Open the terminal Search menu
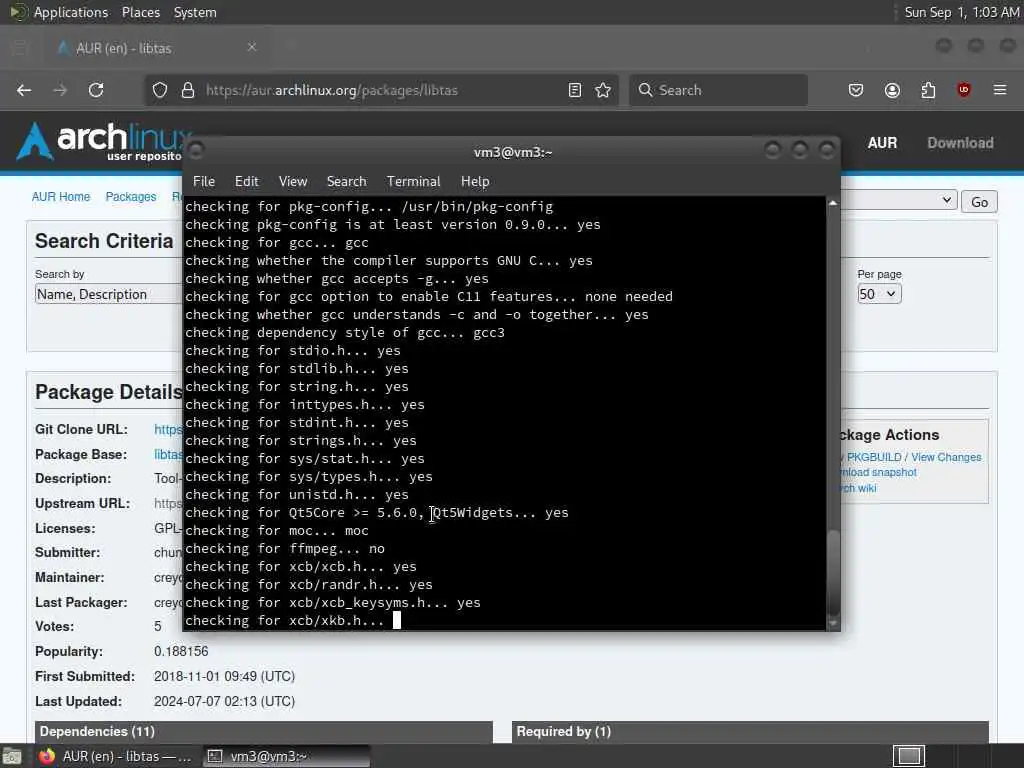 click(347, 182)
